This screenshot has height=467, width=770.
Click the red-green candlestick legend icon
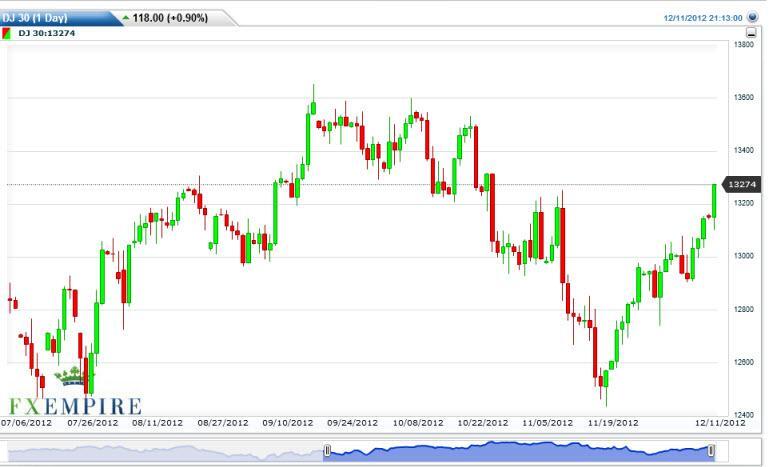(7, 33)
